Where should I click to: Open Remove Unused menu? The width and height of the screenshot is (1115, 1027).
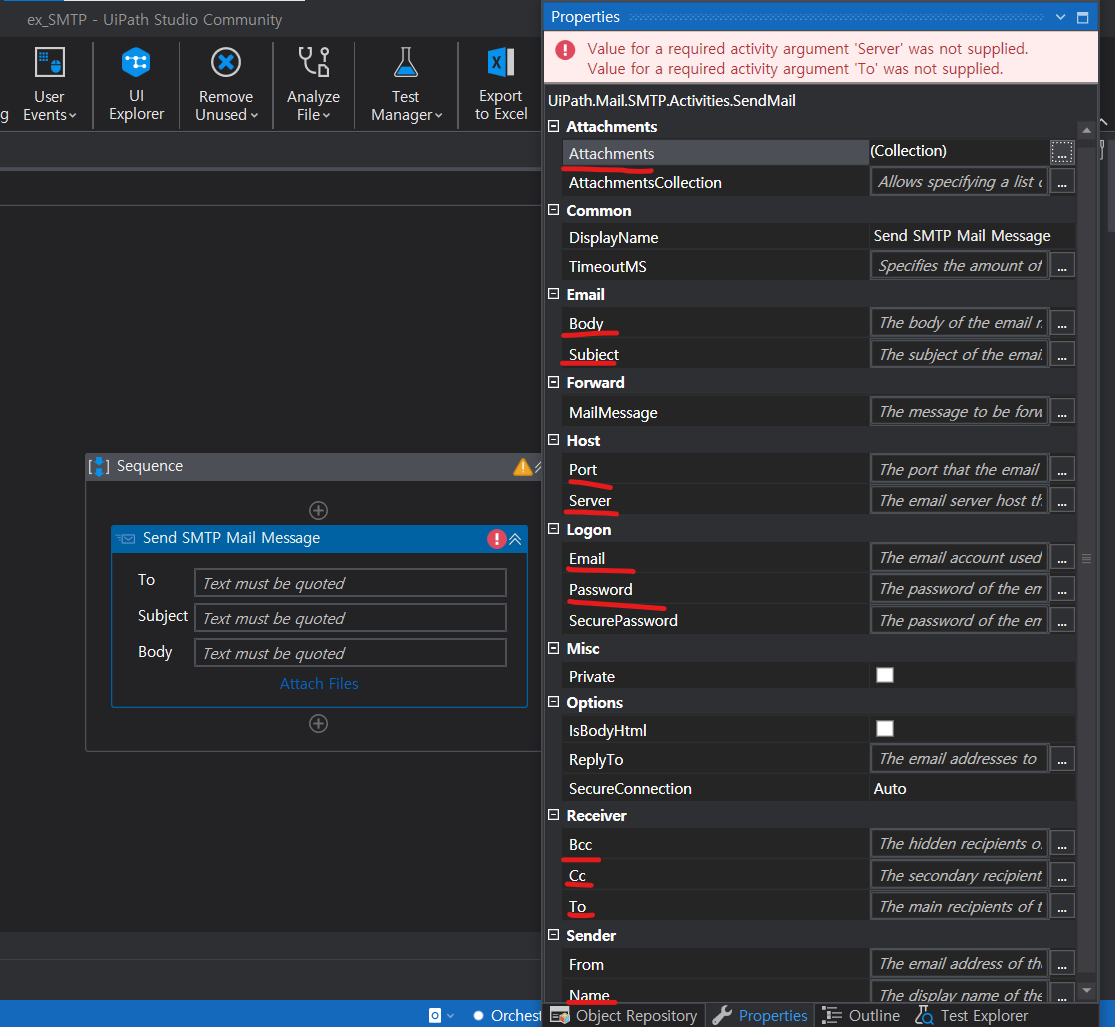(226, 84)
